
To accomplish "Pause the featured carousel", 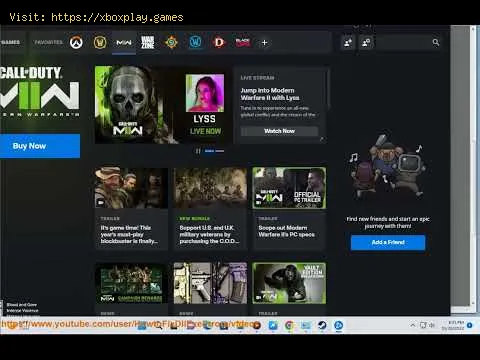I will 198,151.
